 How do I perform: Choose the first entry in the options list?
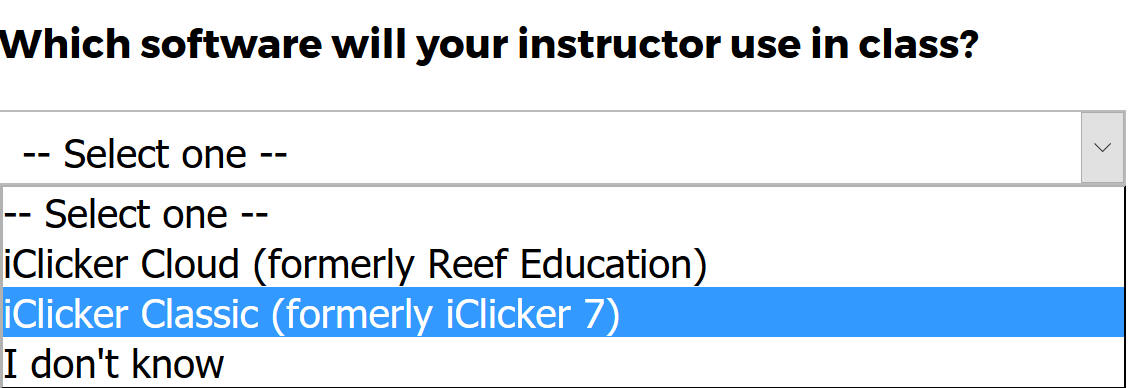(563, 214)
